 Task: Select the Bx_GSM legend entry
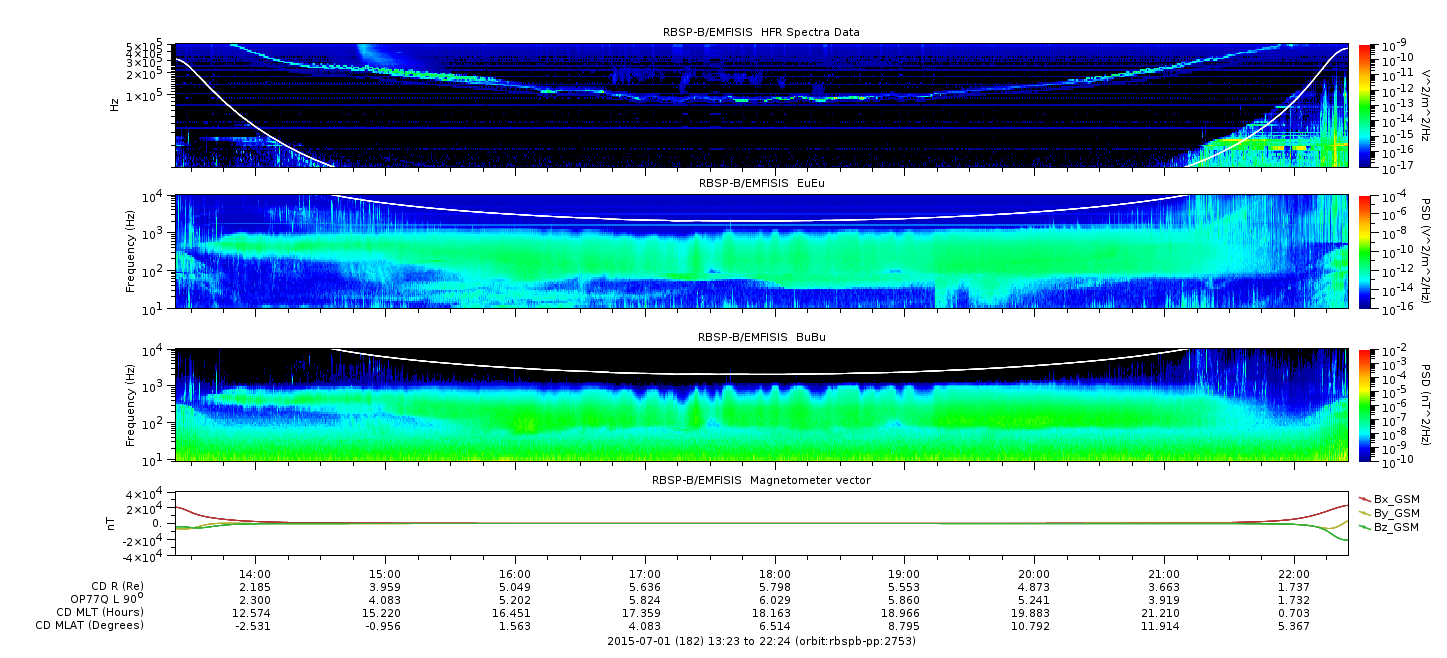(1395, 499)
